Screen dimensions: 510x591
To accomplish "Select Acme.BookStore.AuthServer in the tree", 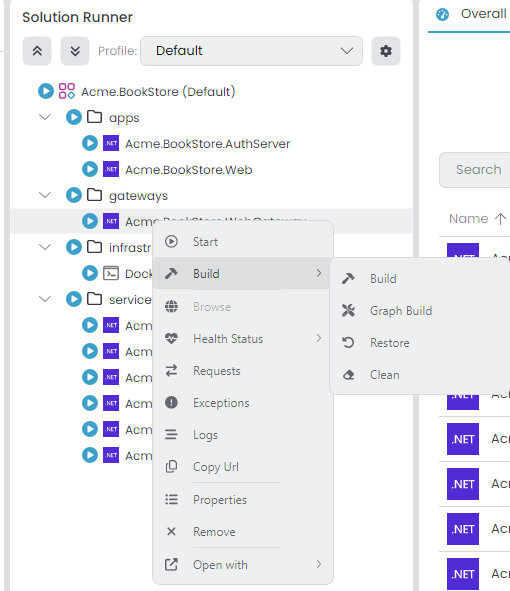I will [x=208, y=144].
